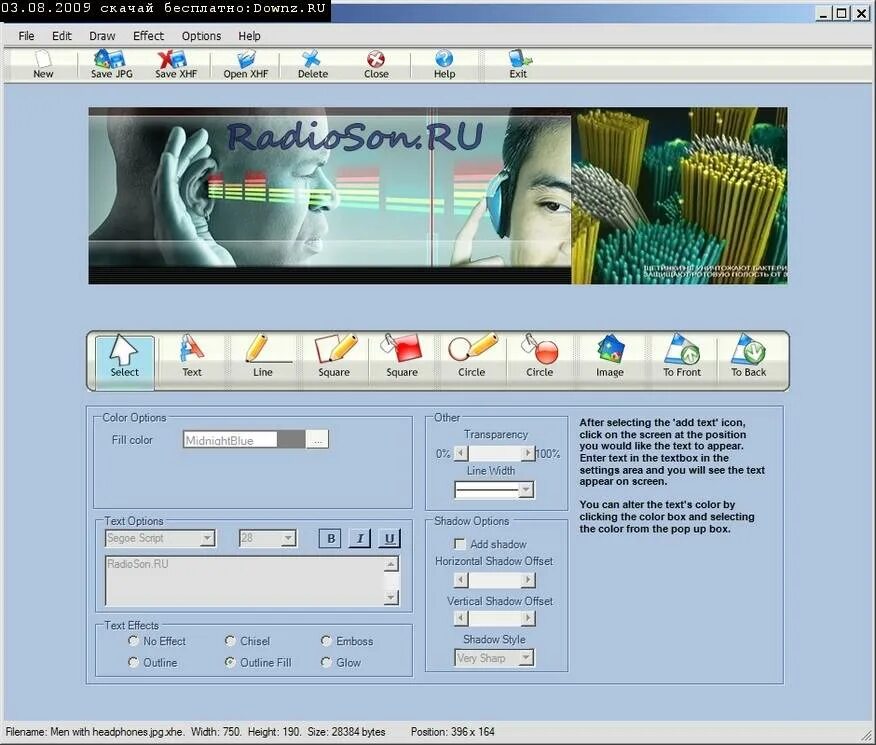This screenshot has height=745, width=876.
Task: Click the Save XHF icon
Action: tap(176, 65)
